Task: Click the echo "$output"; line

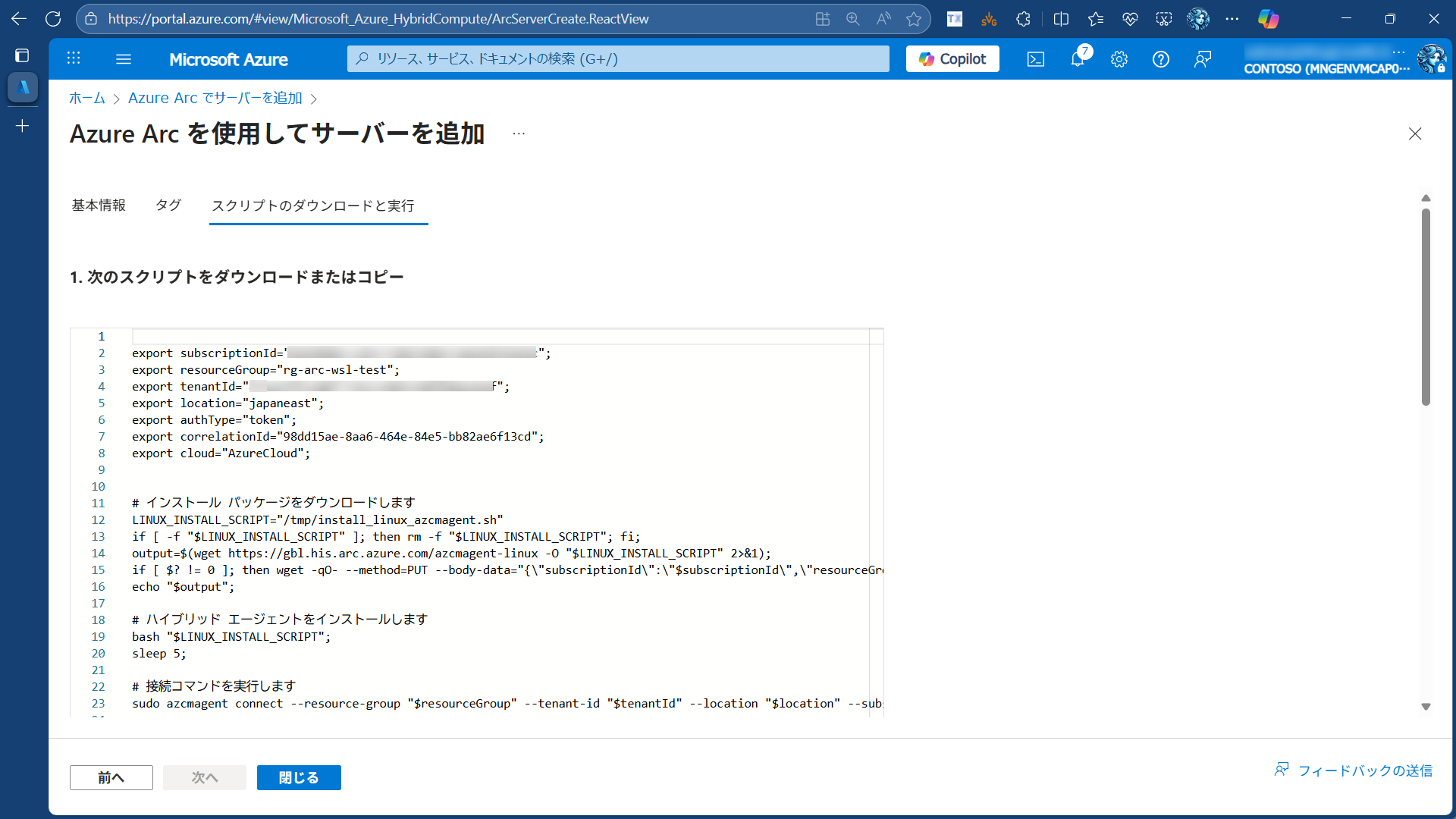Action: [183, 587]
